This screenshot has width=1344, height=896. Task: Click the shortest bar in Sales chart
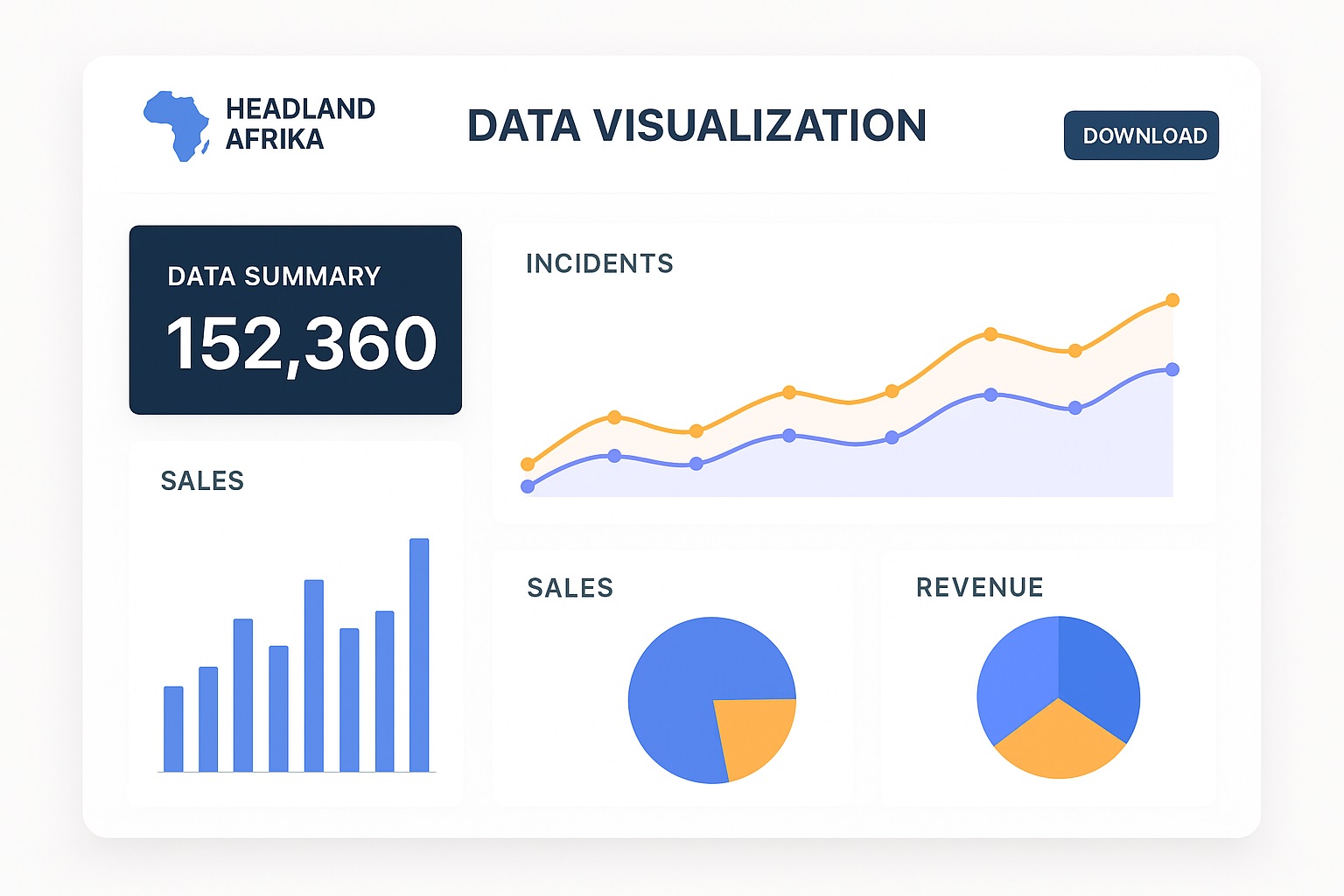172,728
